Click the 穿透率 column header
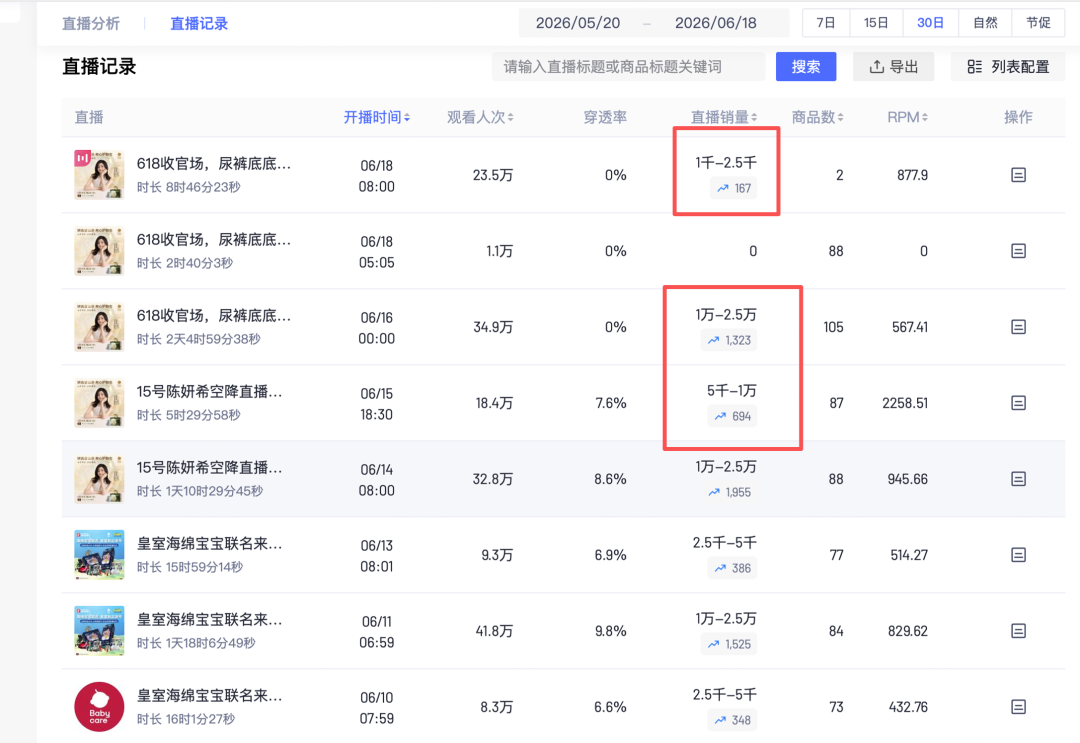The image size is (1080, 743). pyautogui.click(x=605, y=118)
